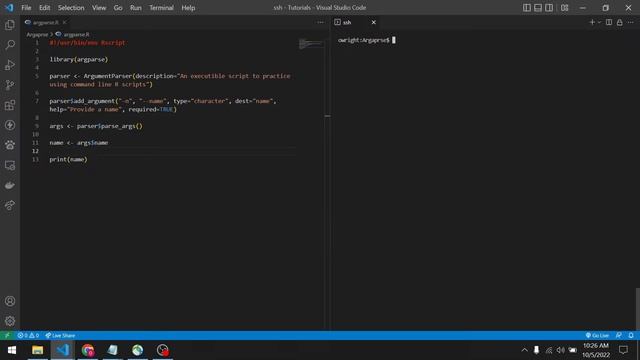Click the VS Code logo icon
Image resolution: width=640 pixels, height=360 pixels.
point(9,7)
